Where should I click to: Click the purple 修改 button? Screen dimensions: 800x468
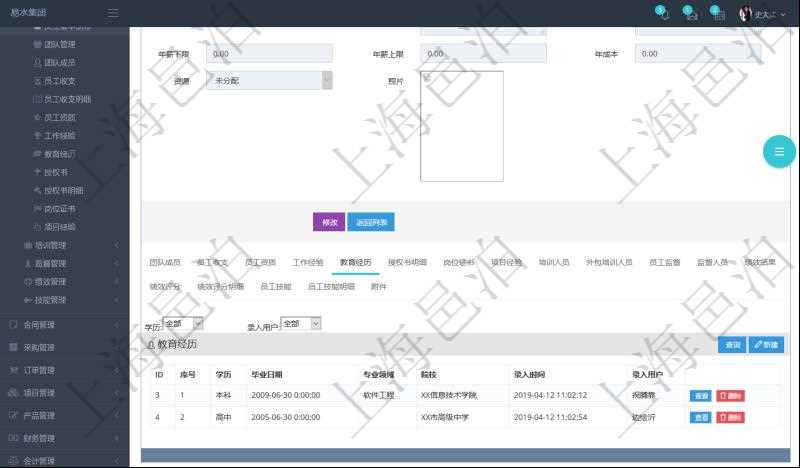click(x=329, y=222)
